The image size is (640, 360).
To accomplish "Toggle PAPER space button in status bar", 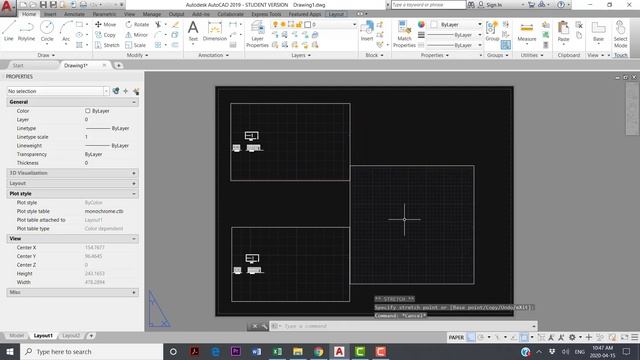I will 456,337.
